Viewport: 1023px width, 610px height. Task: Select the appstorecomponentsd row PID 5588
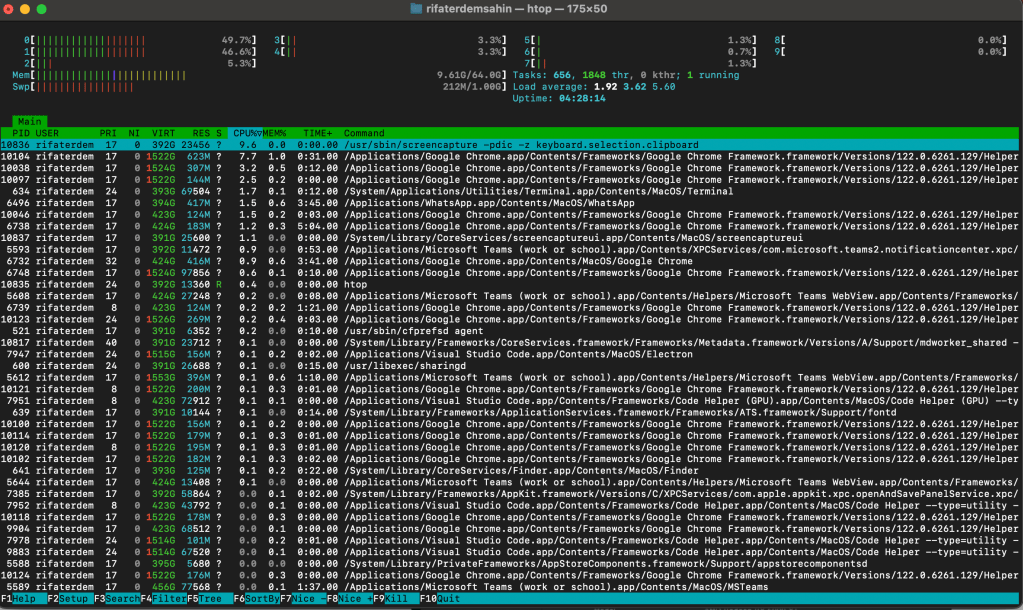(x=510, y=564)
